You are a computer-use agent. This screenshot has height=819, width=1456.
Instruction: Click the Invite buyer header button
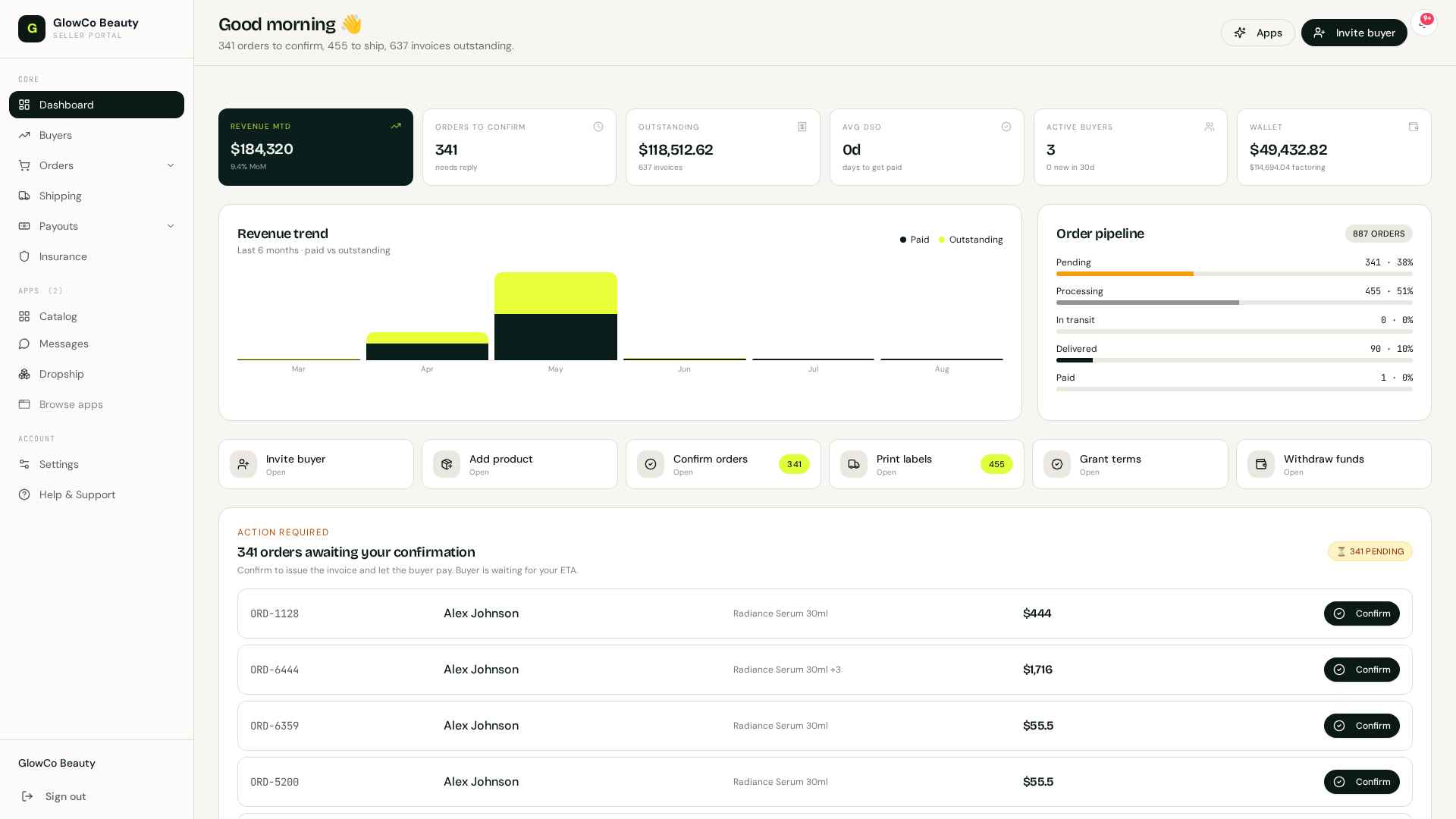pos(1354,33)
